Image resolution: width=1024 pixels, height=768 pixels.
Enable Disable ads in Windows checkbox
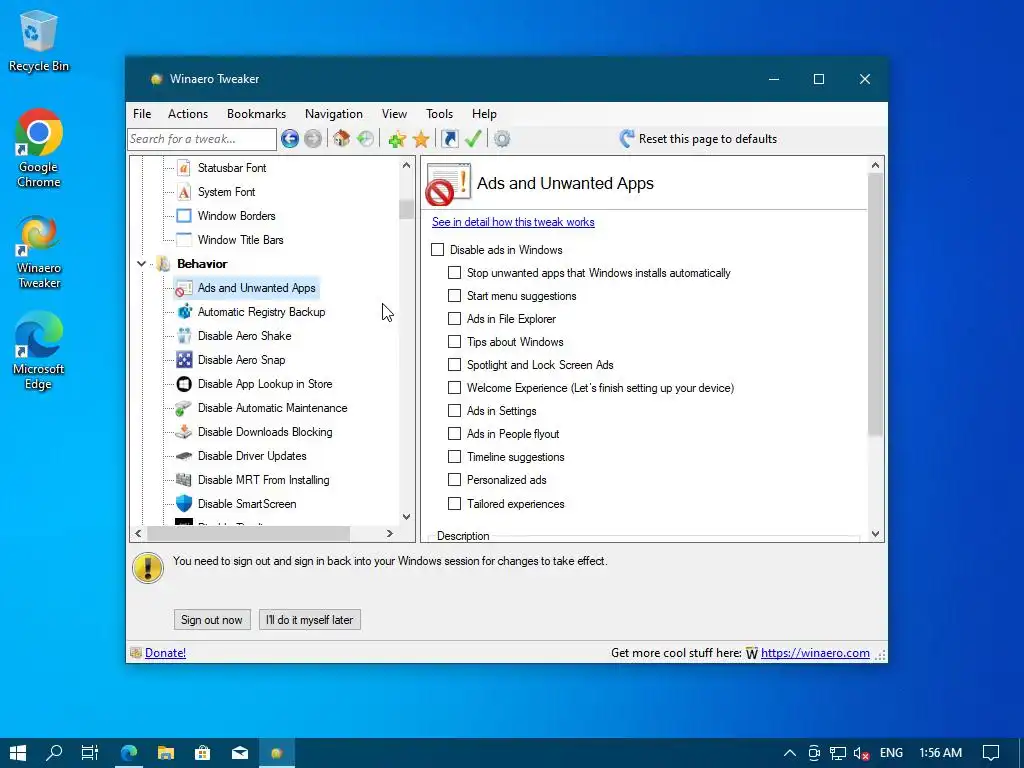tap(438, 249)
